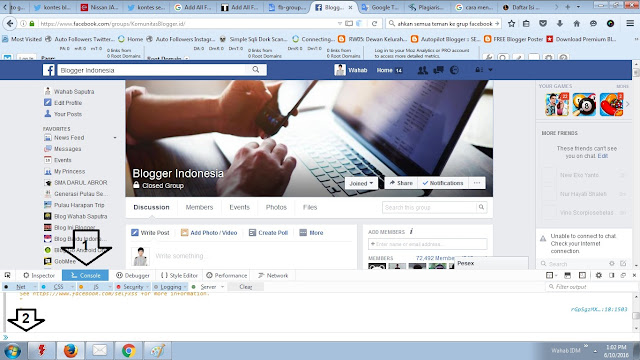Open Firefox hamburger menu
This screenshot has width=640, height=360.
click(x=630, y=24)
